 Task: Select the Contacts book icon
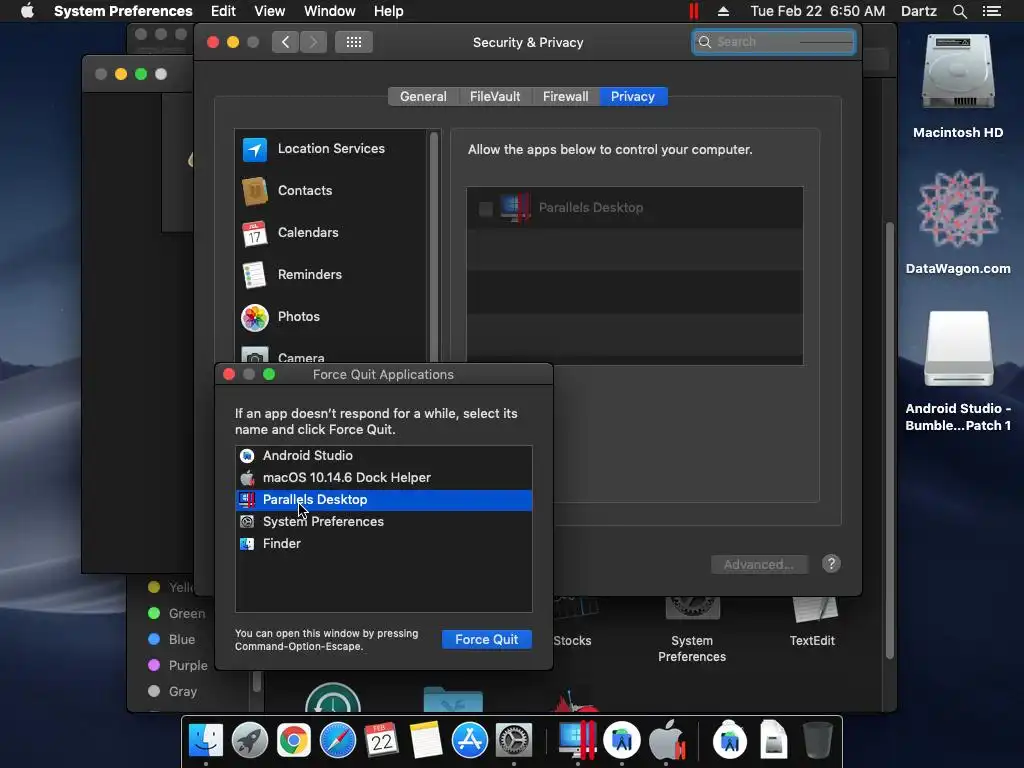tap(255, 191)
